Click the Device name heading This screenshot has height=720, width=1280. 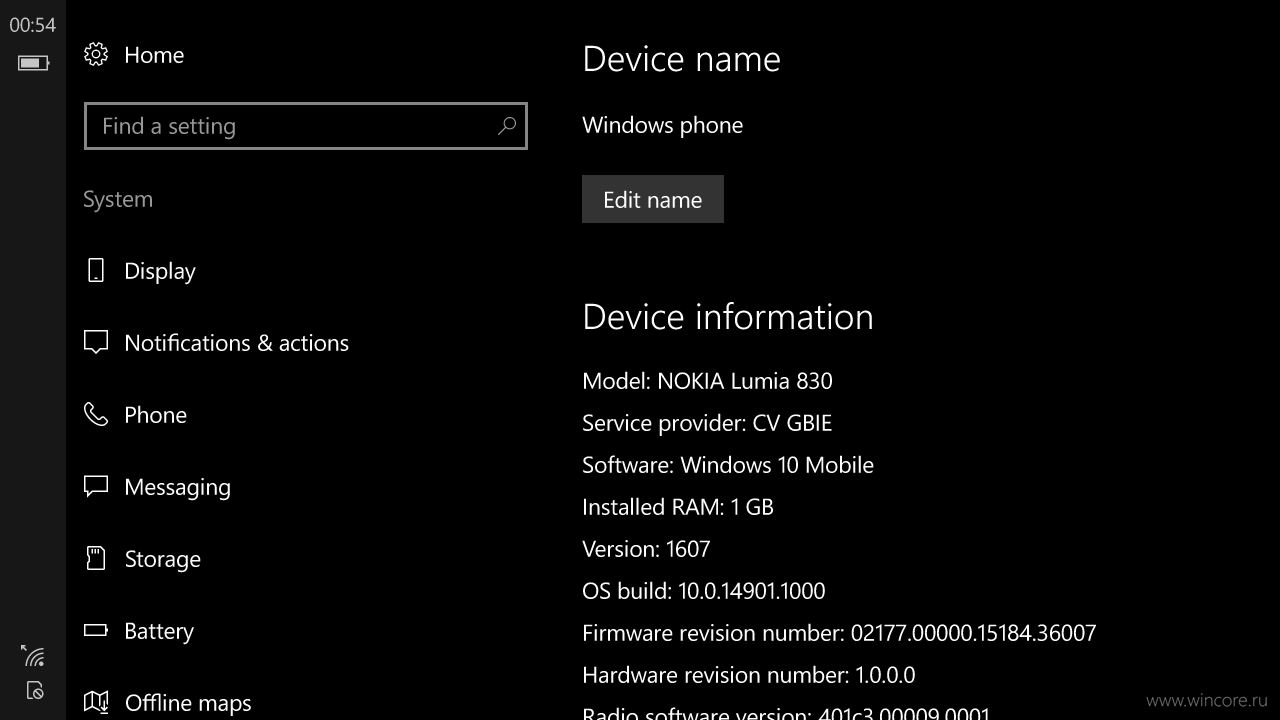click(681, 59)
